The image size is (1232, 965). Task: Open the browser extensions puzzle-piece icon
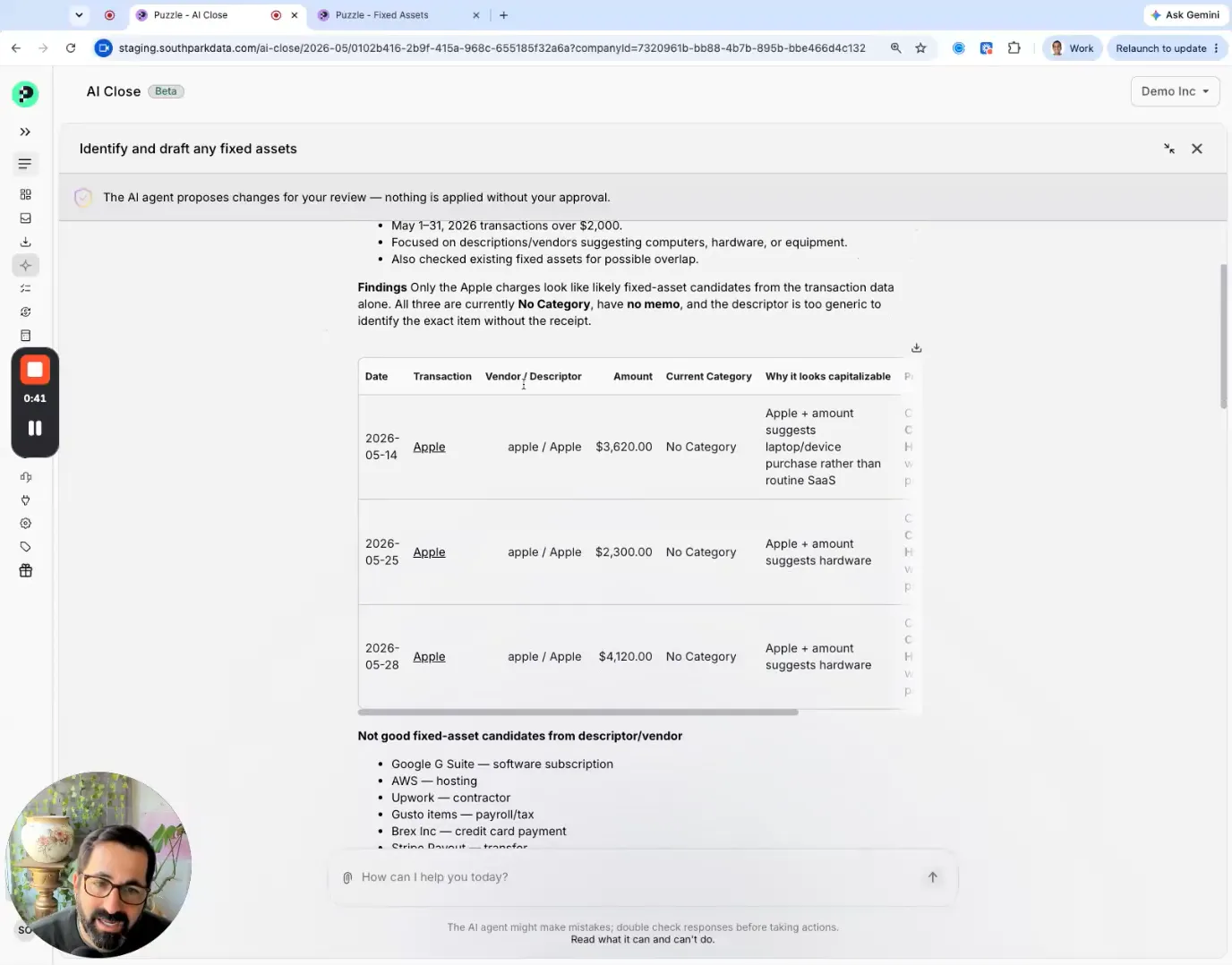click(x=1014, y=48)
